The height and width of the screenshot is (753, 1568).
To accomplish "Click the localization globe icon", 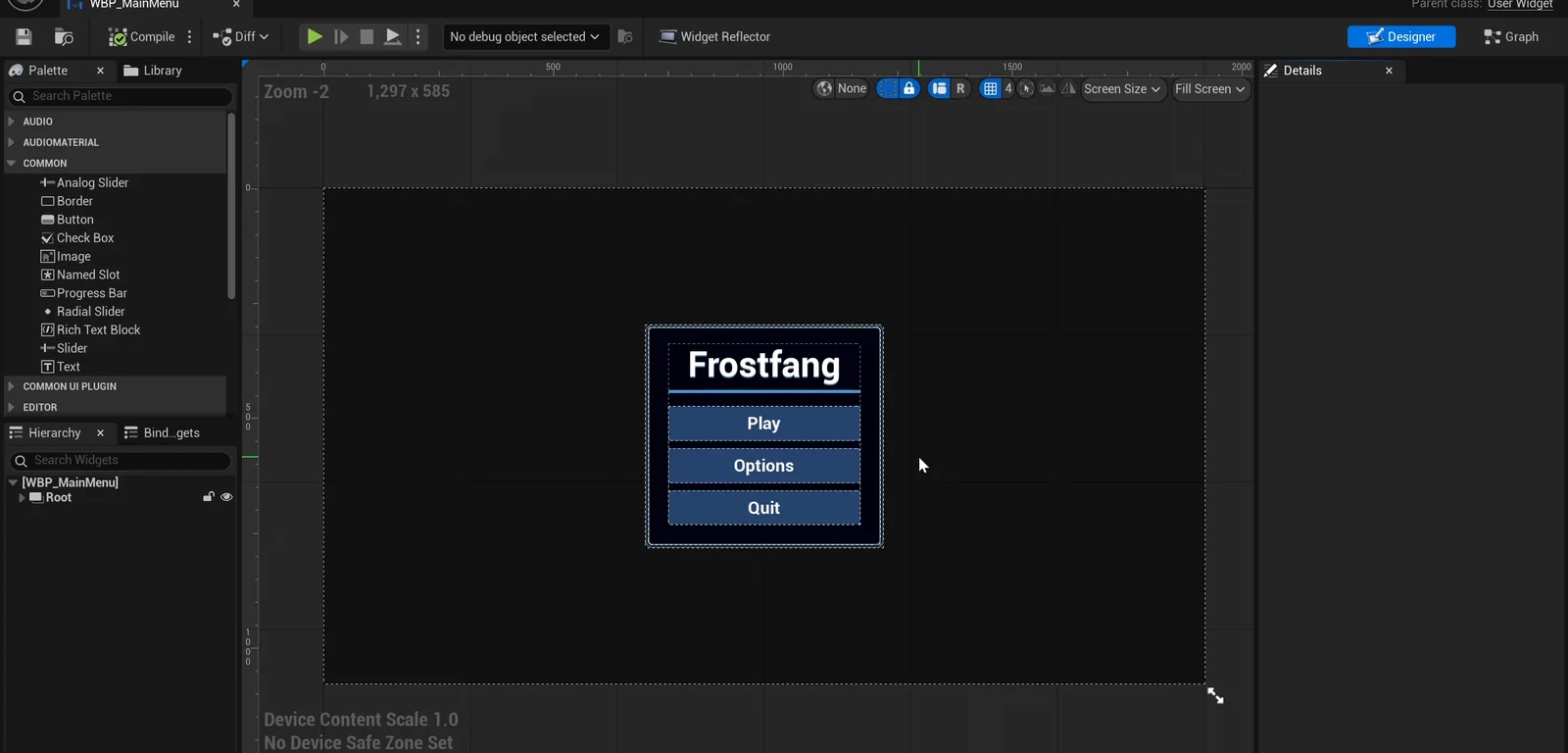I will coord(824,88).
